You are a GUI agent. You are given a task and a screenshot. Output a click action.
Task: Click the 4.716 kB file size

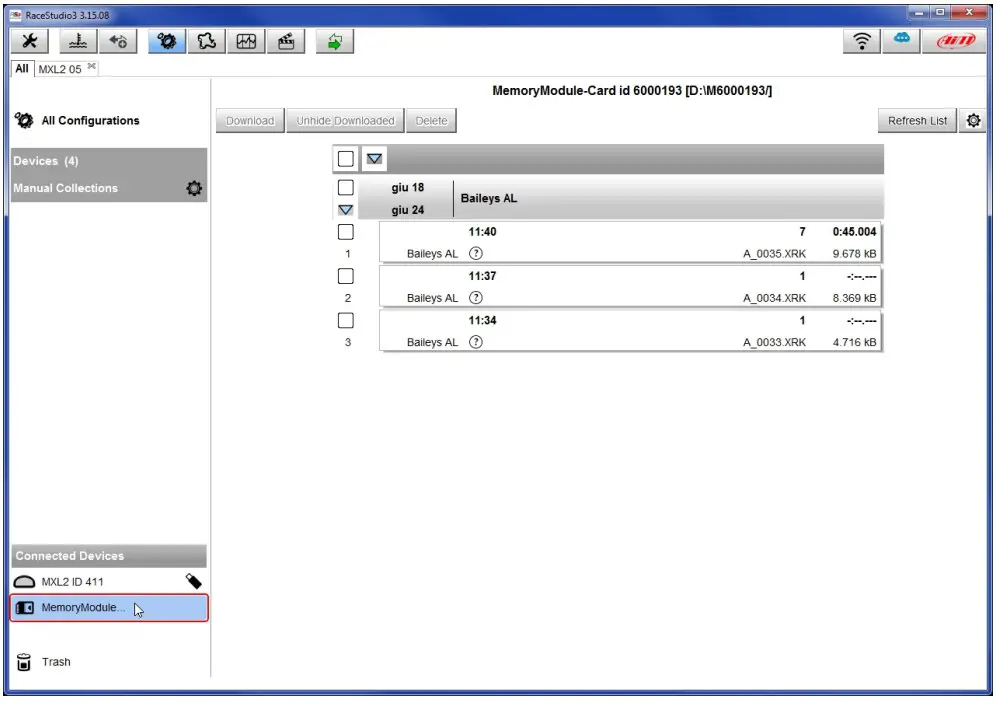coord(854,342)
